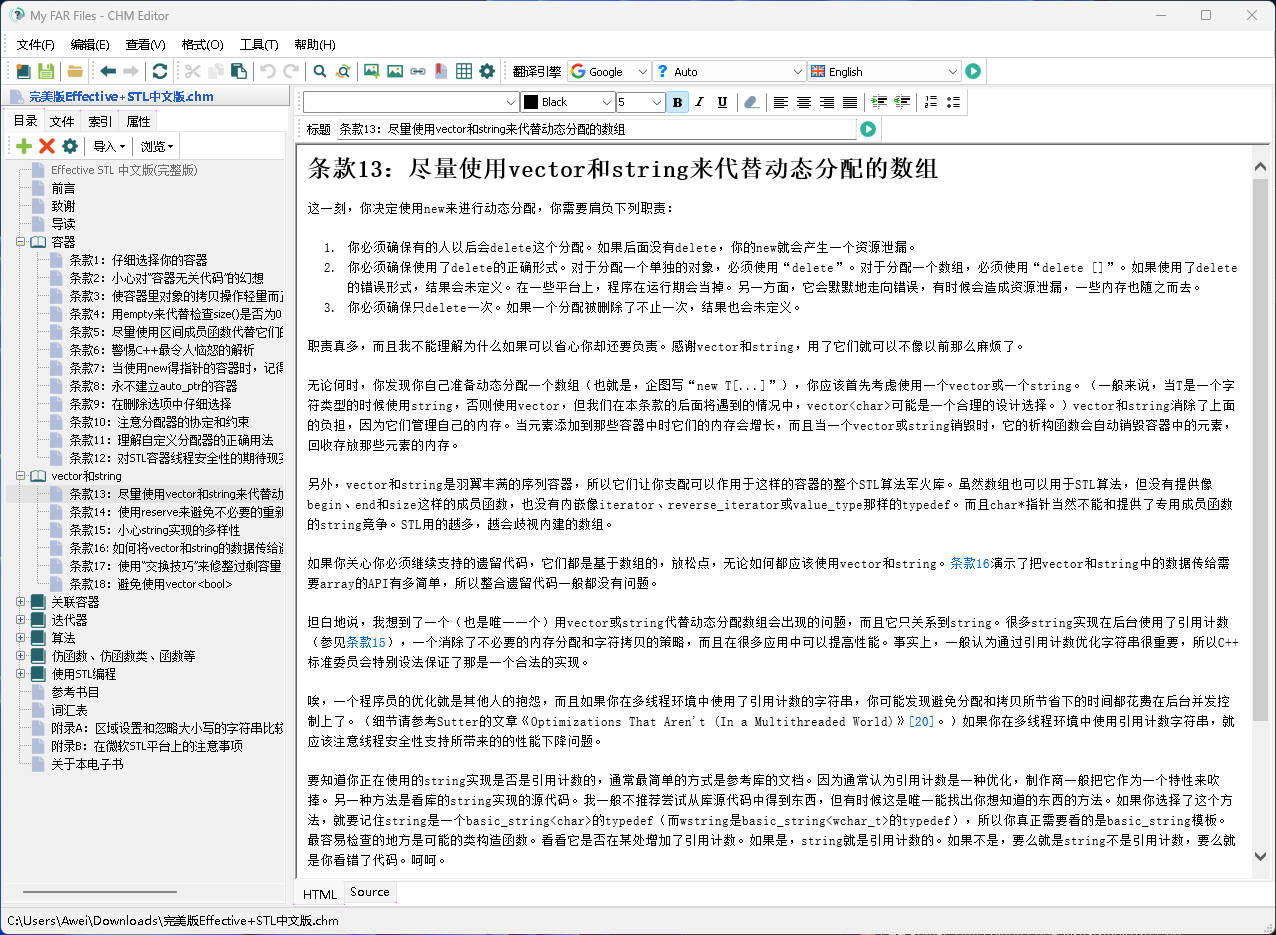Open the 文件(F) menu
Viewport: 1276px width, 935px height.
click(36, 44)
